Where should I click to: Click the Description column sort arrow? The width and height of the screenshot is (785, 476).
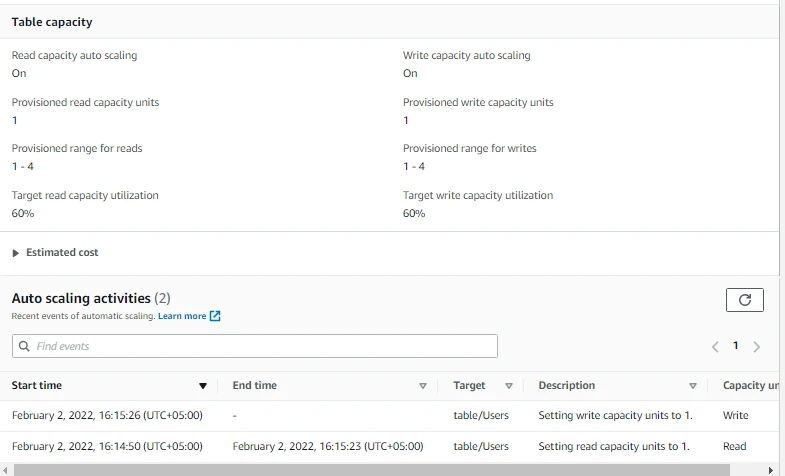[692, 386]
